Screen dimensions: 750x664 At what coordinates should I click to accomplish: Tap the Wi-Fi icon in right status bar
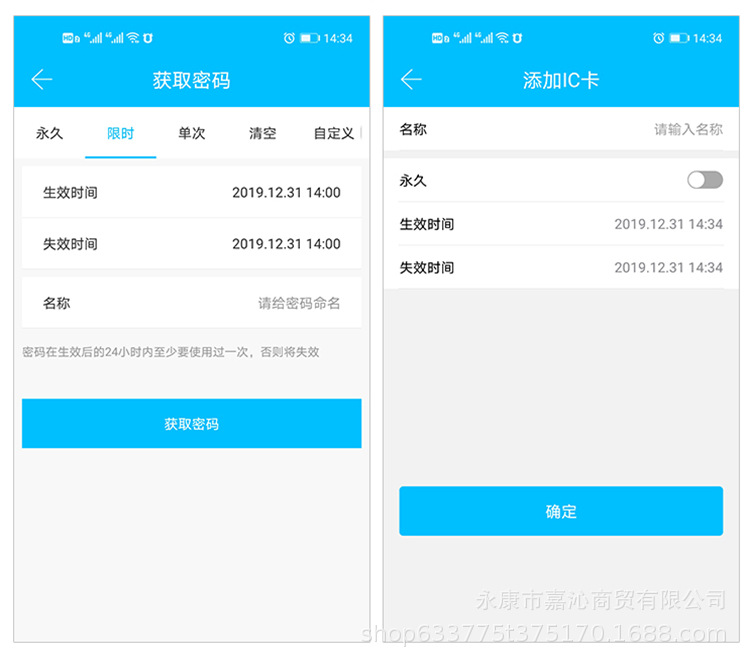click(502, 38)
